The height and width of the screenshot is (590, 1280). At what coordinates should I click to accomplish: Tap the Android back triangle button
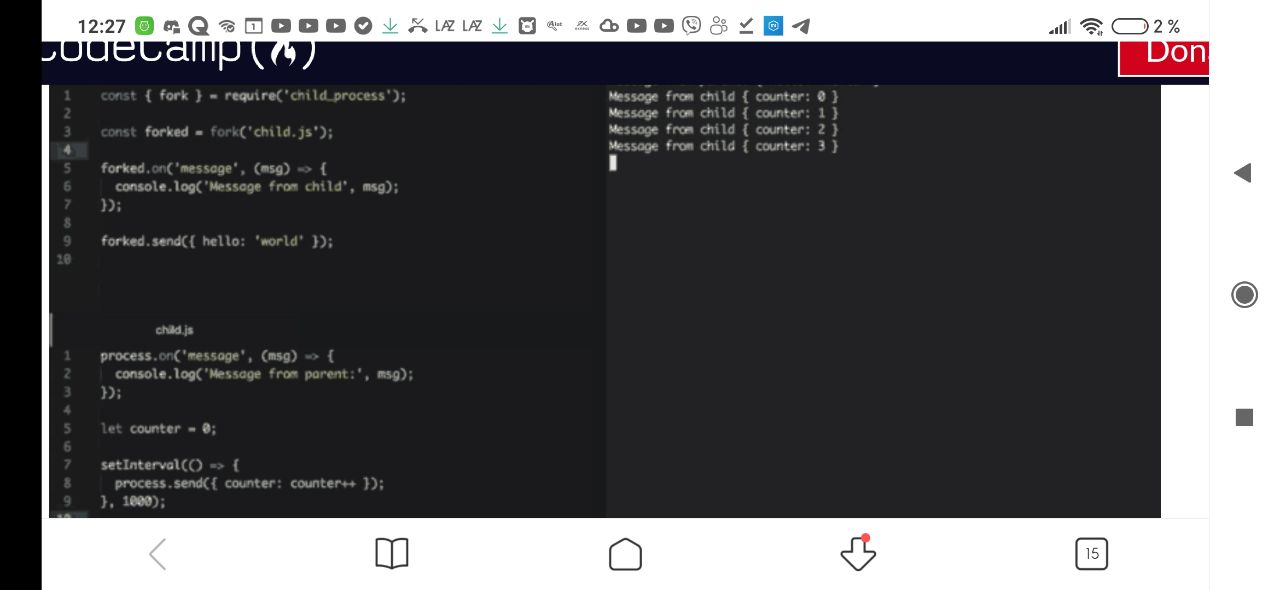[1243, 173]
